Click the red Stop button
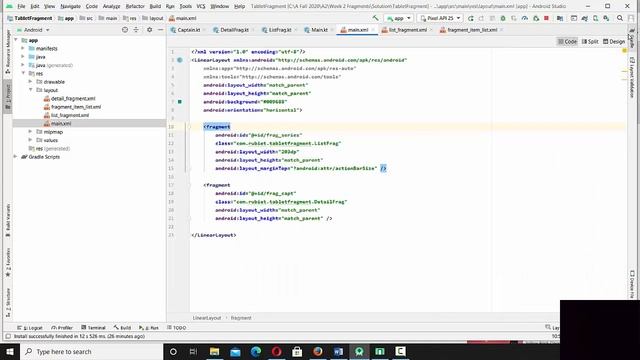The image size is (640, 360). click(x=546, y=18)
